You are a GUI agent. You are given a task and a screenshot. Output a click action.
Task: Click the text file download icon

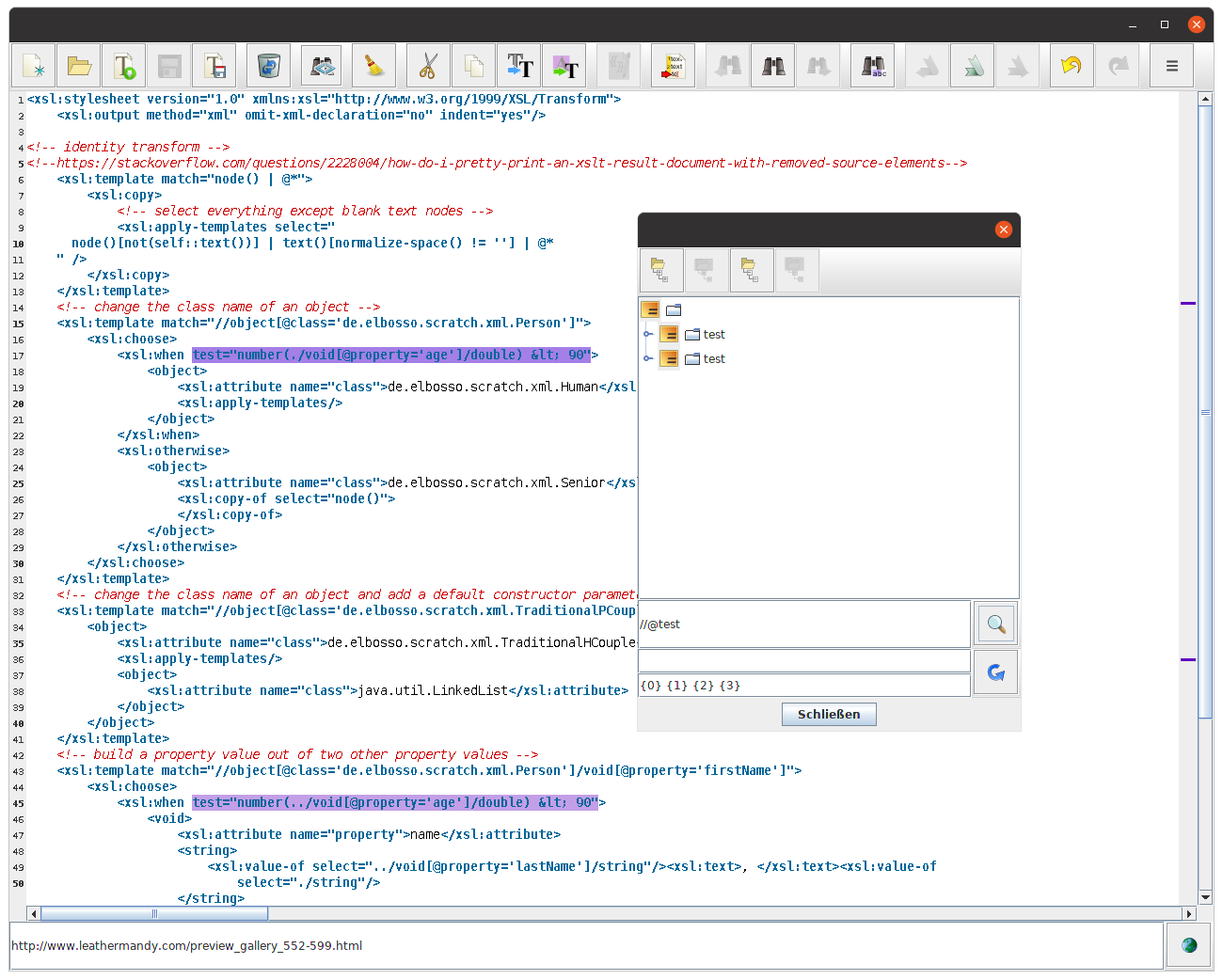coord(124,66)
